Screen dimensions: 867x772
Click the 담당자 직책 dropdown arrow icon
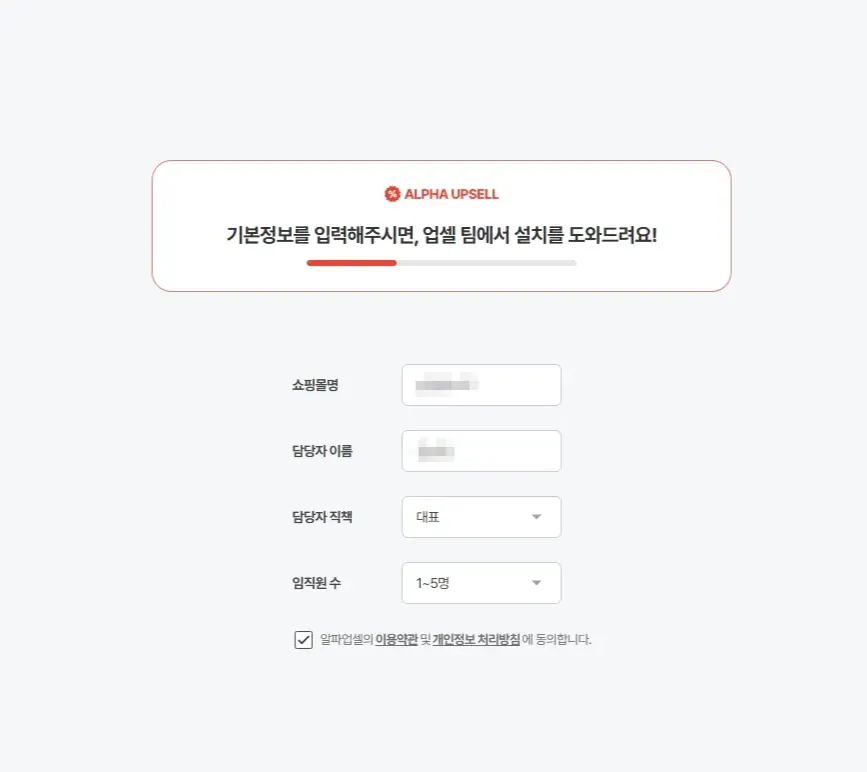tap(536, 517)
